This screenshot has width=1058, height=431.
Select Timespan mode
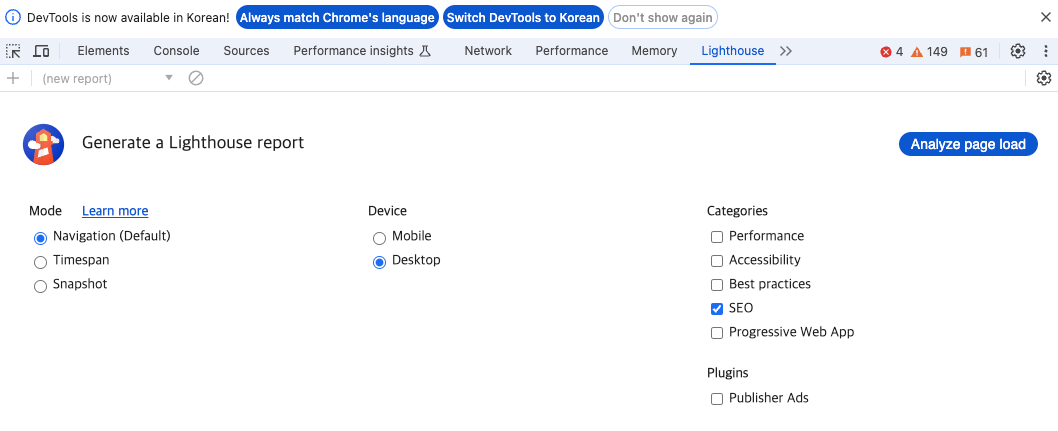40,262
